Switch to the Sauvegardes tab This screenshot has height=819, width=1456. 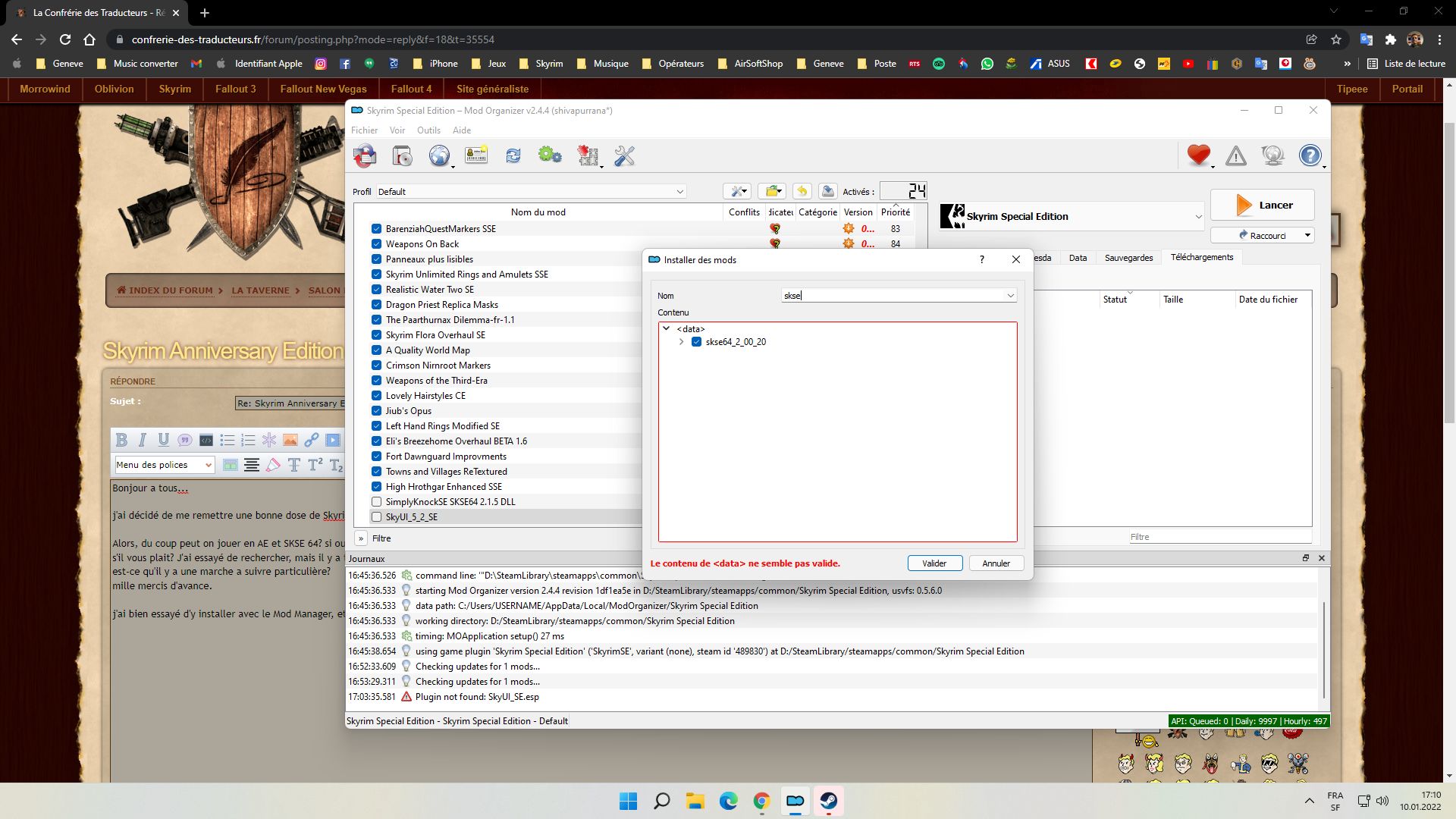click(1128, 258)
